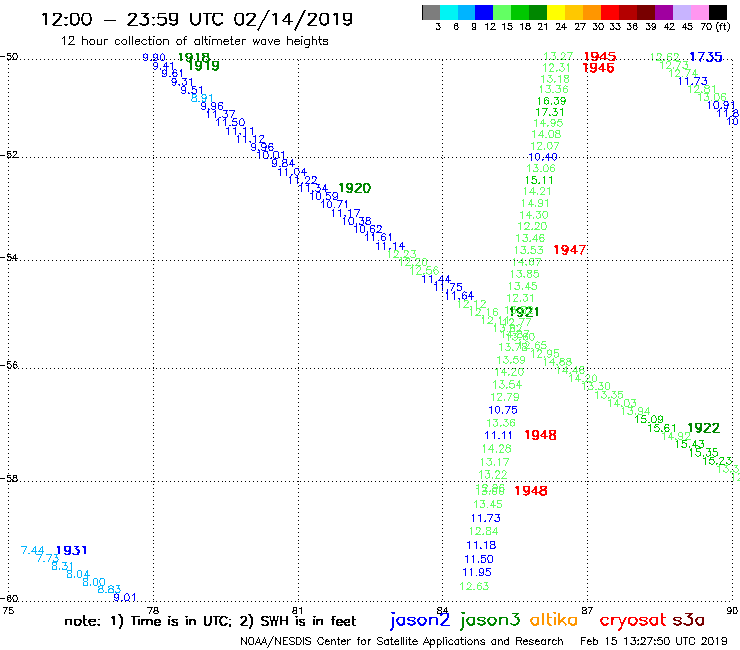Click the wave height value 15.61
Viewport: 740px width, 650px height.
click(x=662, y=428)
